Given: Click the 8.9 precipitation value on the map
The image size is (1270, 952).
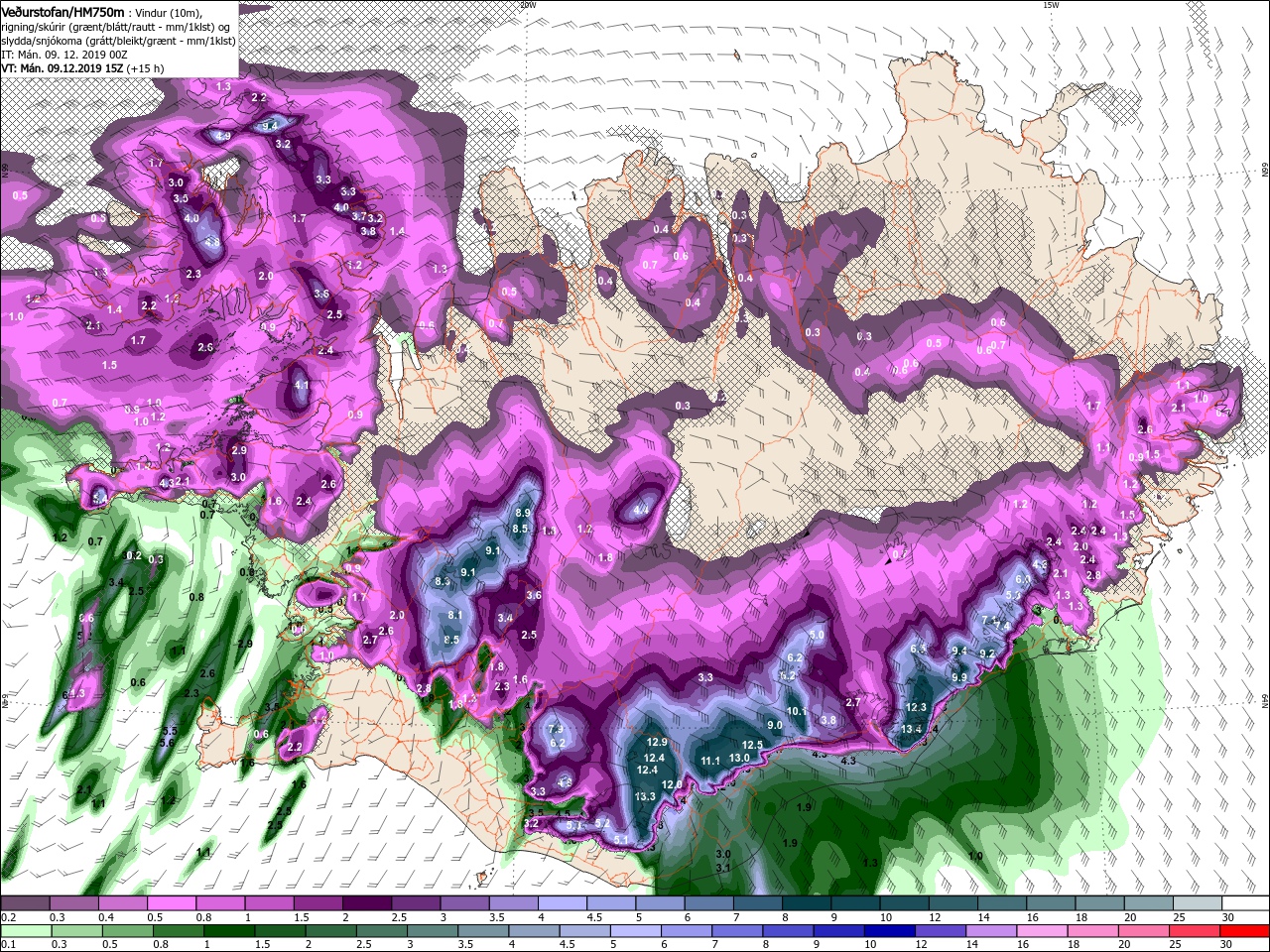Looking at the screenshot, I should pos(524,513).
